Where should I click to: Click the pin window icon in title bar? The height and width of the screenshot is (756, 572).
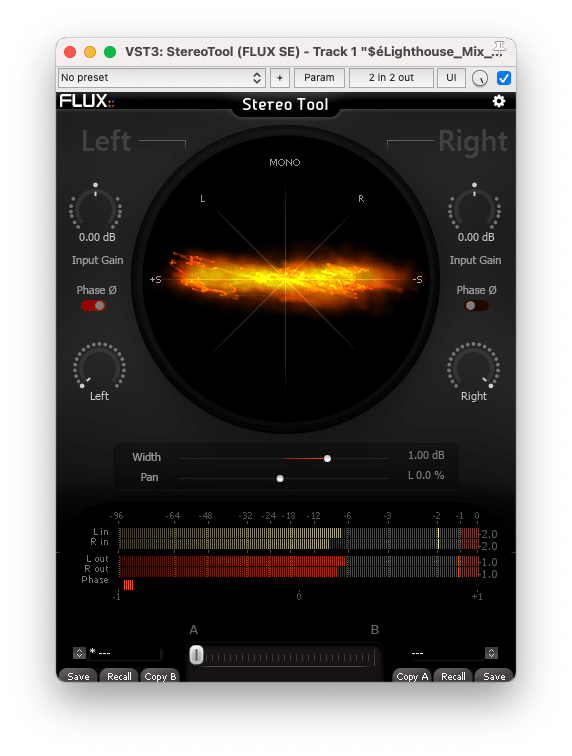tap(499, 49)
